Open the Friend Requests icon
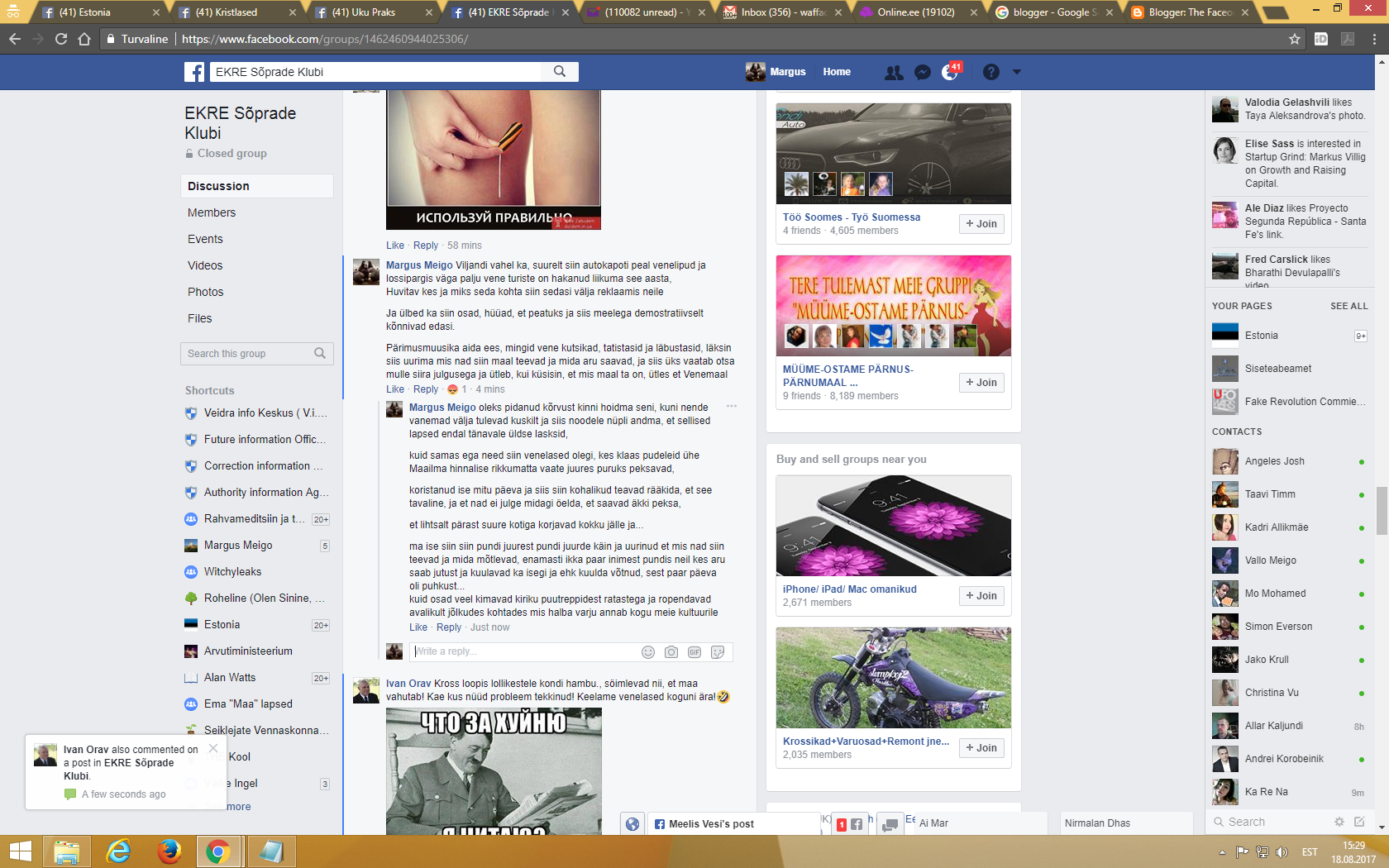1389x868 pixels. click(x=894, y=73)
